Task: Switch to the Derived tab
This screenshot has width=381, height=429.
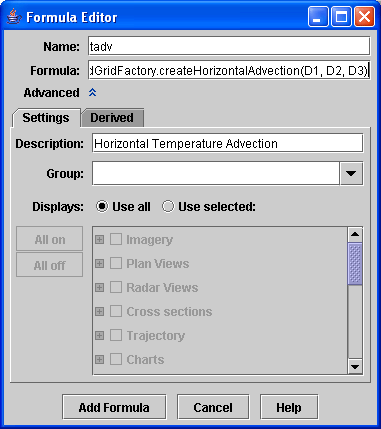Action: point(112,118)
